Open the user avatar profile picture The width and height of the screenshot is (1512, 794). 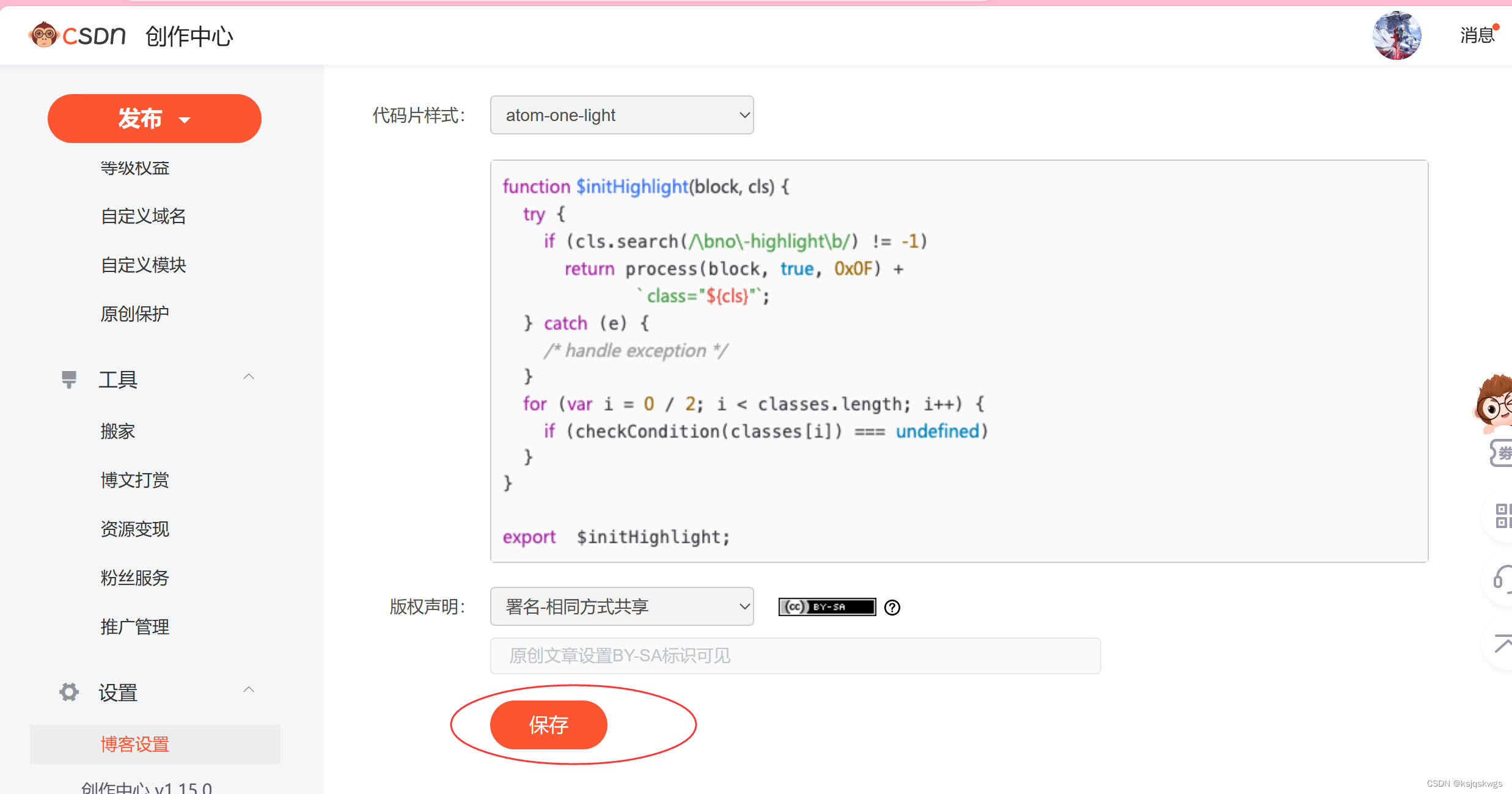1396,35
